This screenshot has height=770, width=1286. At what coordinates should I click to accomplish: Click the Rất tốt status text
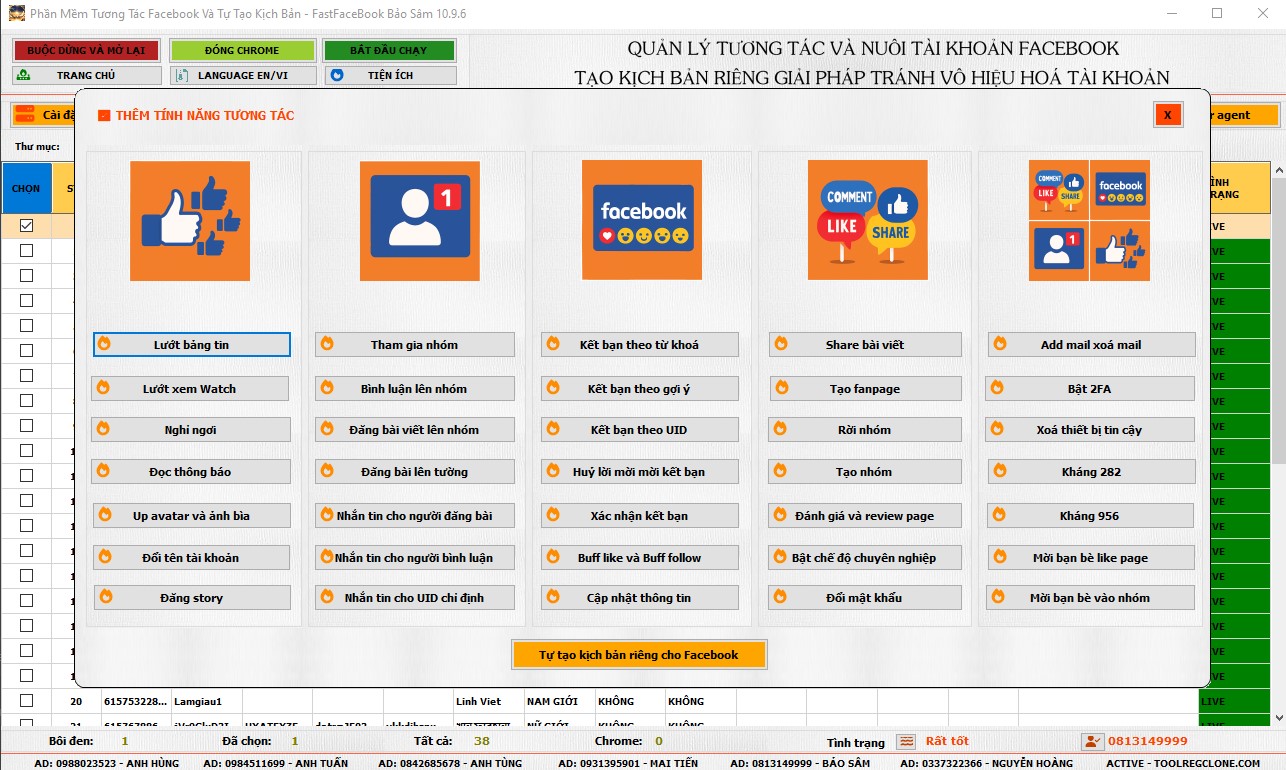tap(947, 741)
